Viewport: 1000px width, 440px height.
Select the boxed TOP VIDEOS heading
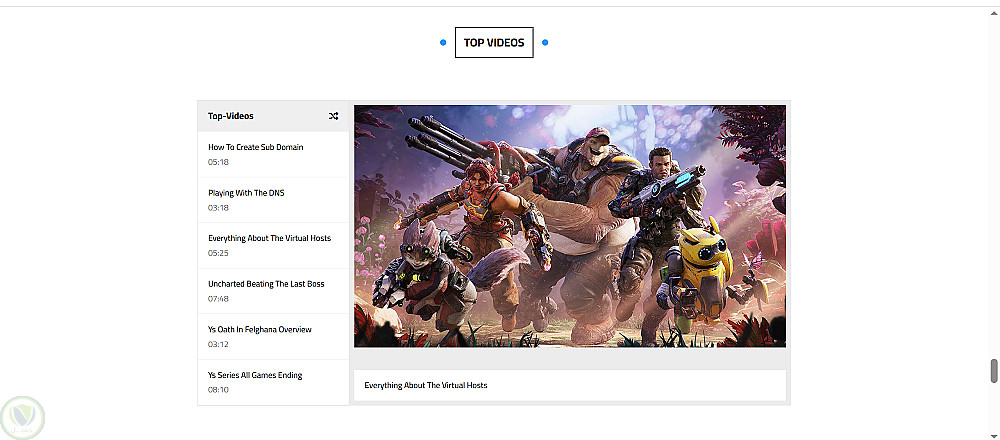[494, 43]
